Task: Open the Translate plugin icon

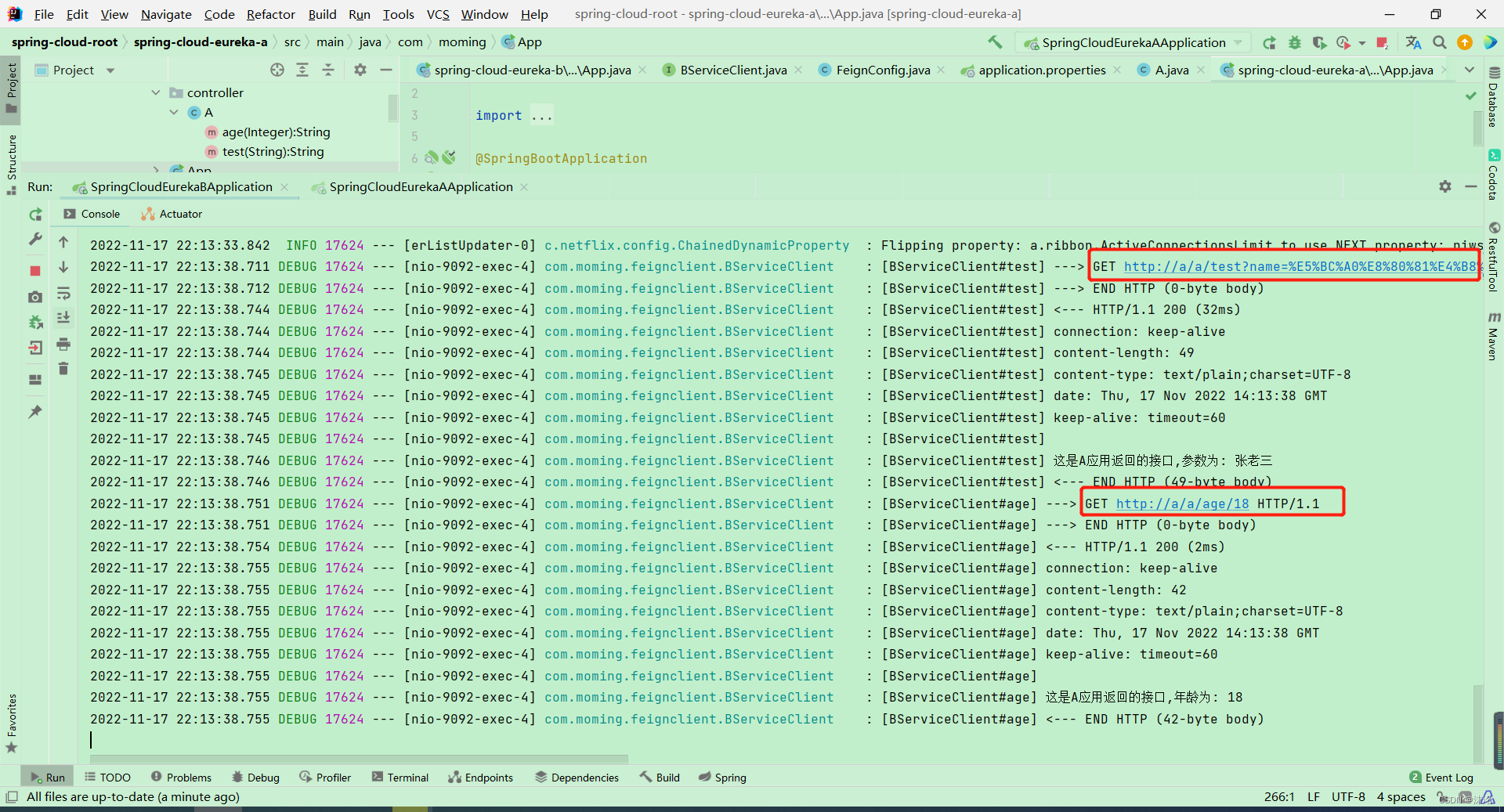Action: pos(1413,42)
